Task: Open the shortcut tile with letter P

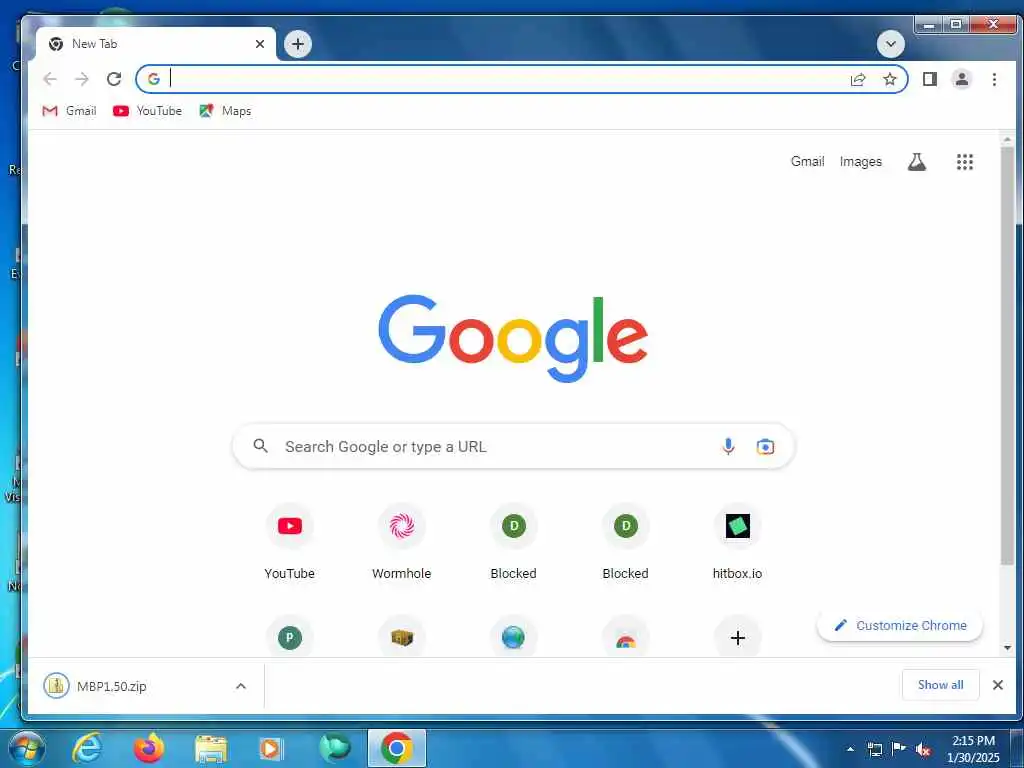Action: pyautogui.click(x=289, y=637)
